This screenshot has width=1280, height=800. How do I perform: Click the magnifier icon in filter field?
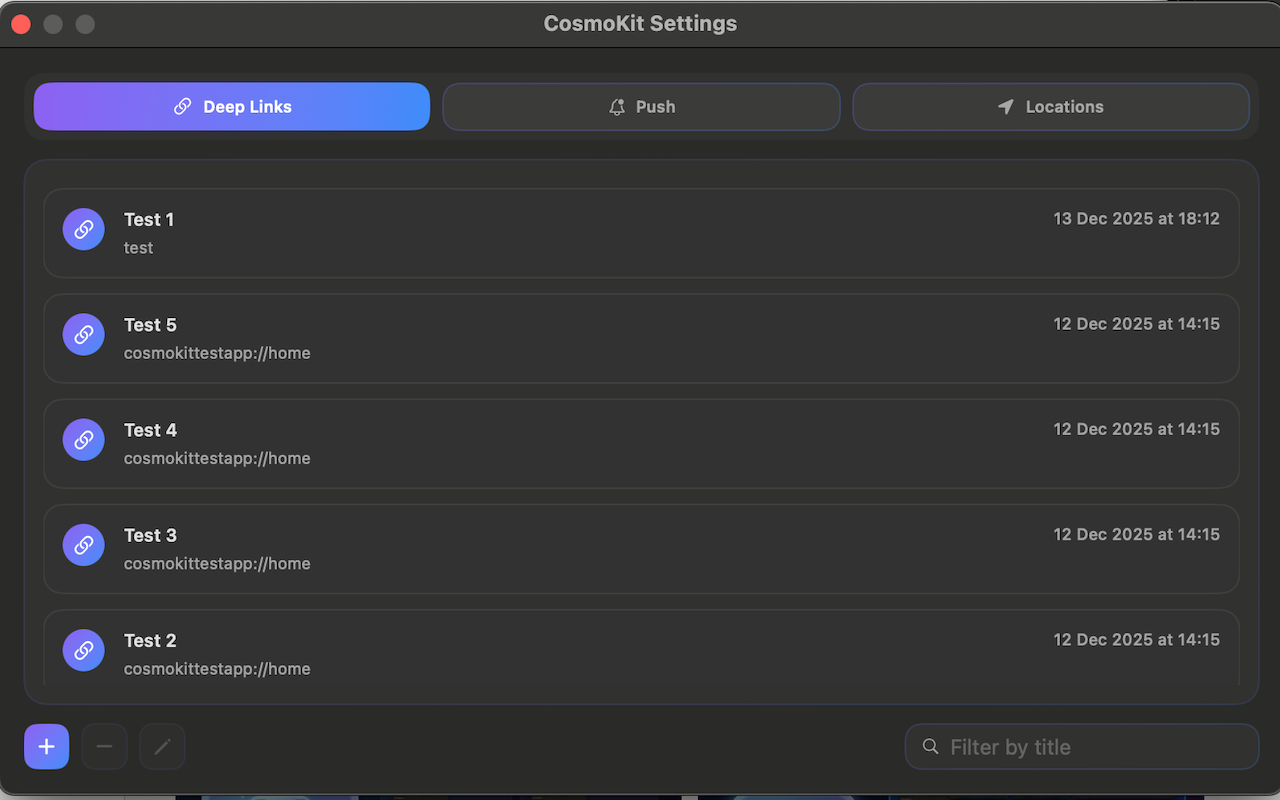point(931,747)
